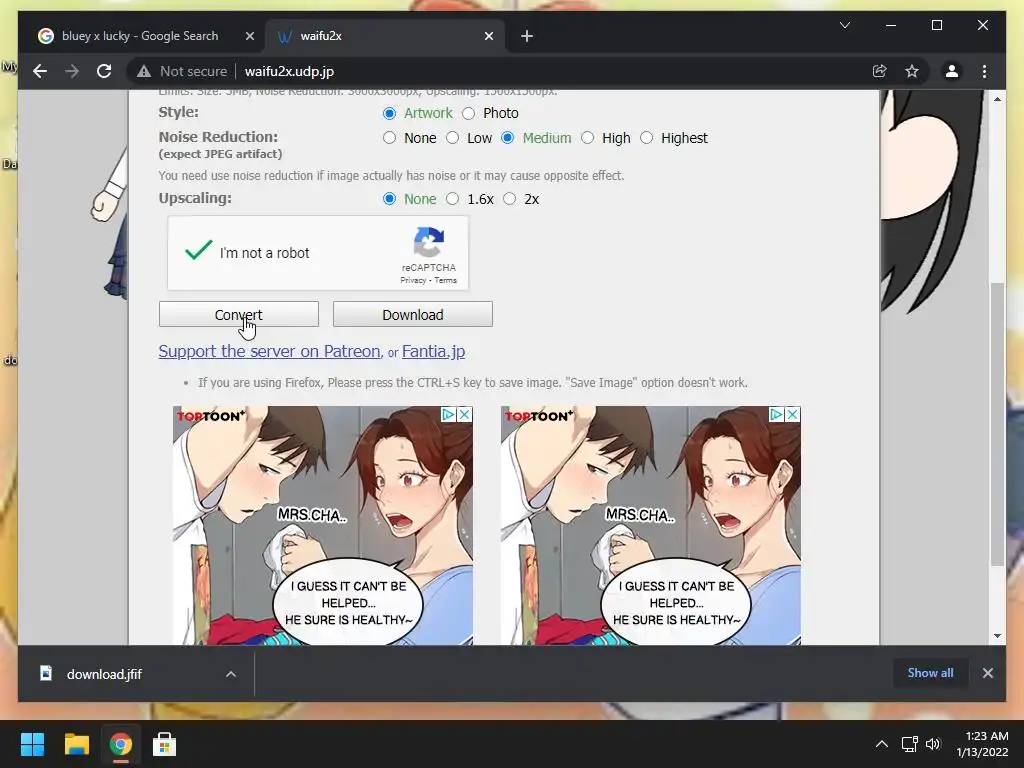Image resolution: width=1024 pixels, height=768 pixels.
Task: Click Show all downloads
Action: click(x=930, y=673)
